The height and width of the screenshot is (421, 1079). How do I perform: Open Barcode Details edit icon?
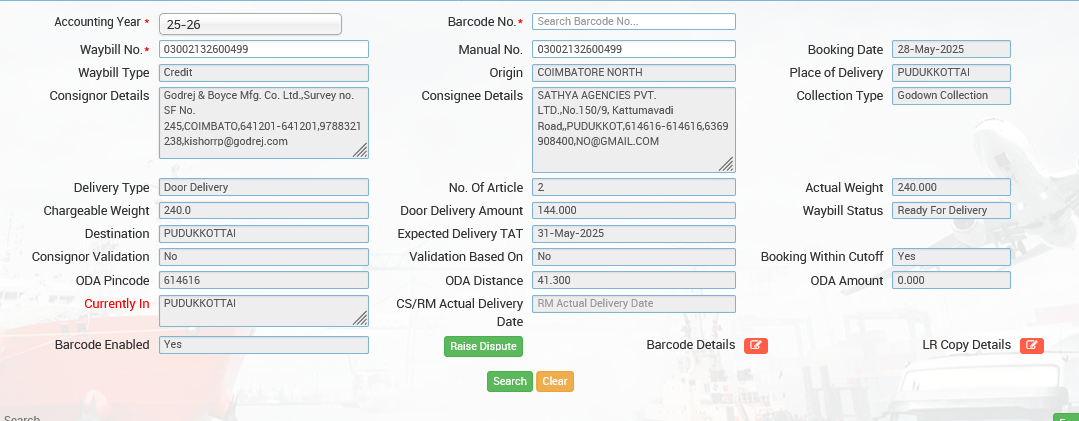[x=755, y=346]
